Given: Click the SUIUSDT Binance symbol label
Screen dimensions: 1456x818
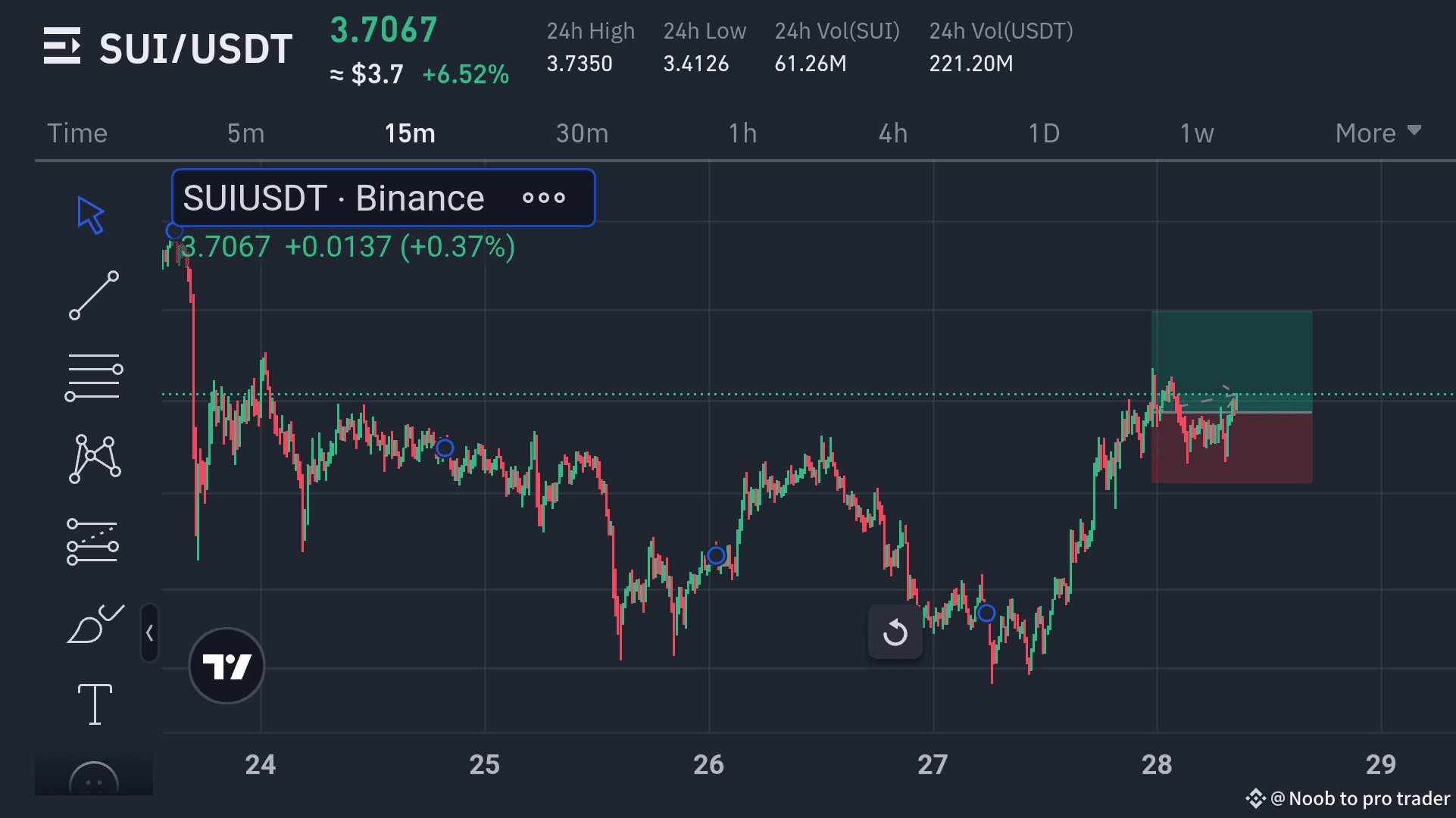Looking at the screenshot, I should tap(333, 198).
